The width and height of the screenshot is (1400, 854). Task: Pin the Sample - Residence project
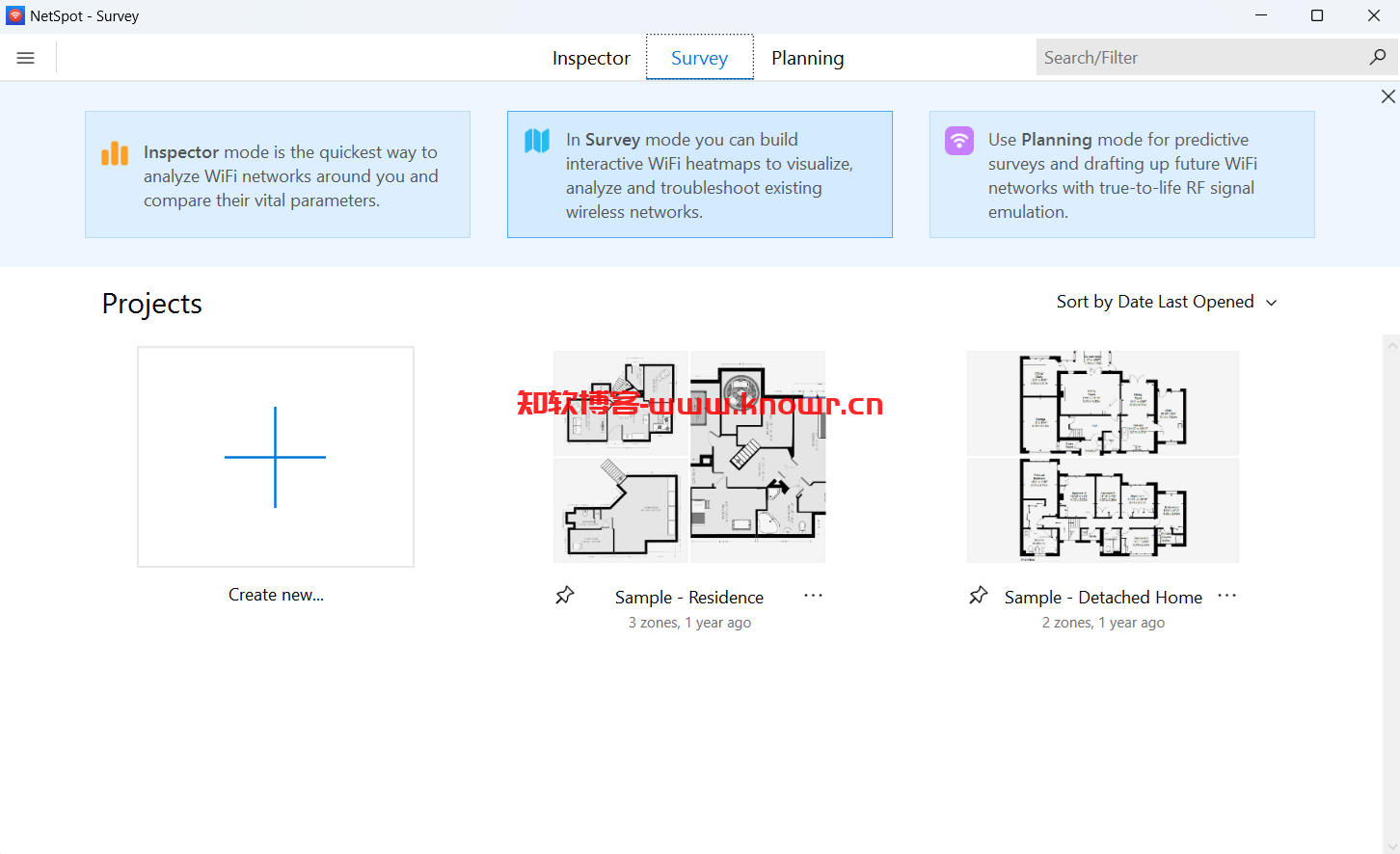click(565, 596)
